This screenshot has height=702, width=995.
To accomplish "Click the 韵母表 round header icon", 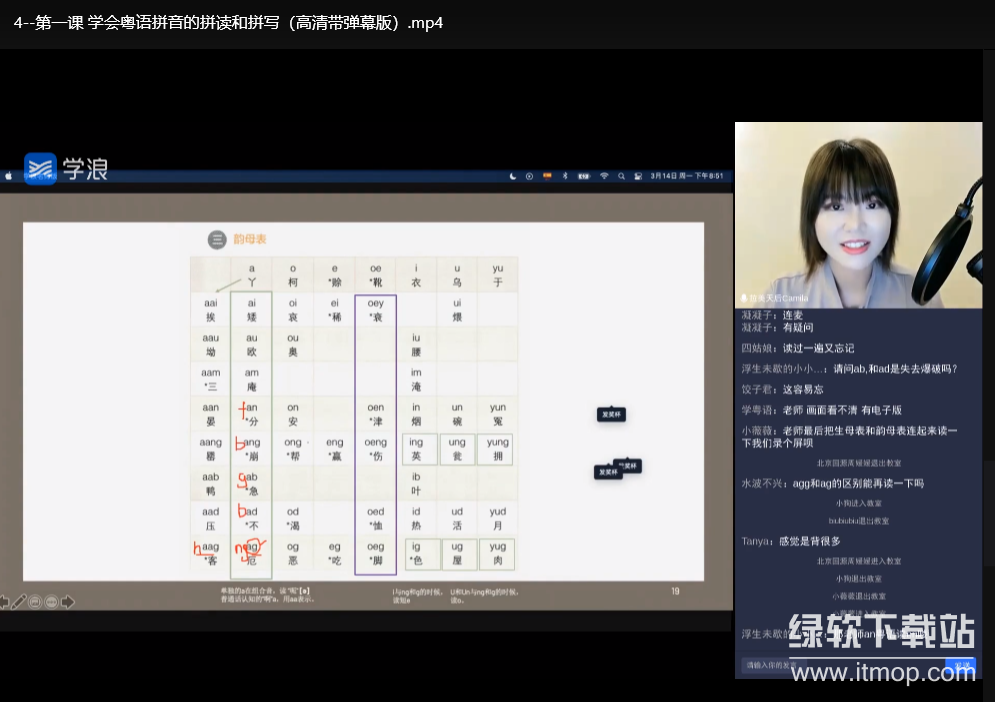I will 217,239.
